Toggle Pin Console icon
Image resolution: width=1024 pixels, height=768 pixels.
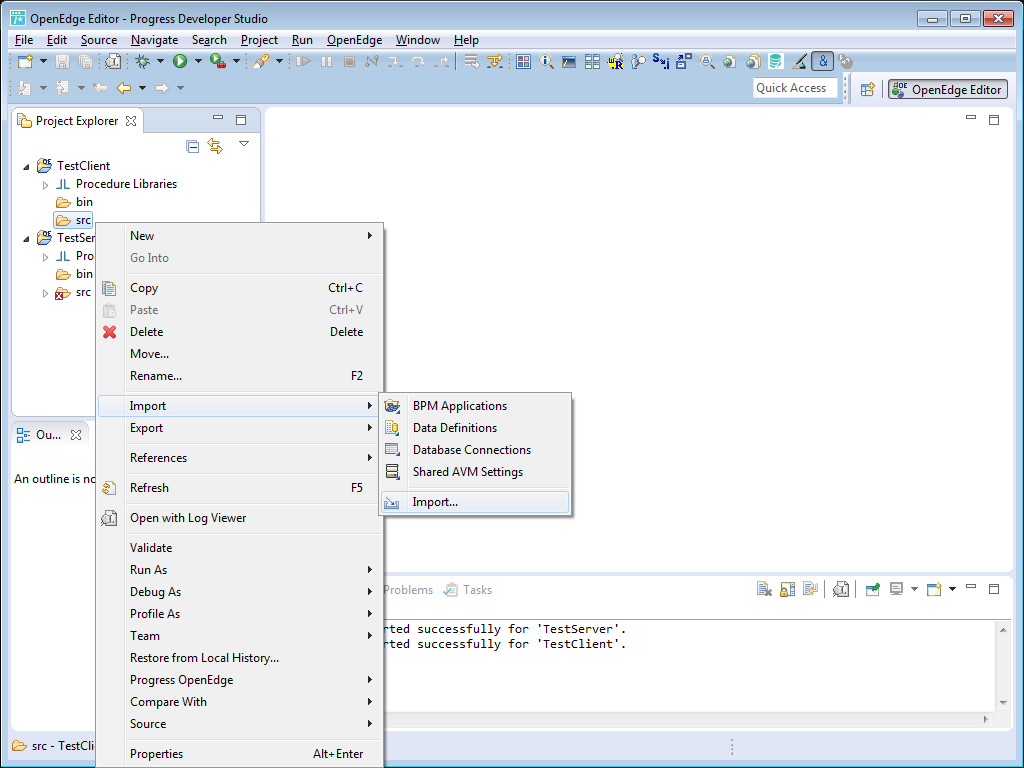[x=872, y=590]
